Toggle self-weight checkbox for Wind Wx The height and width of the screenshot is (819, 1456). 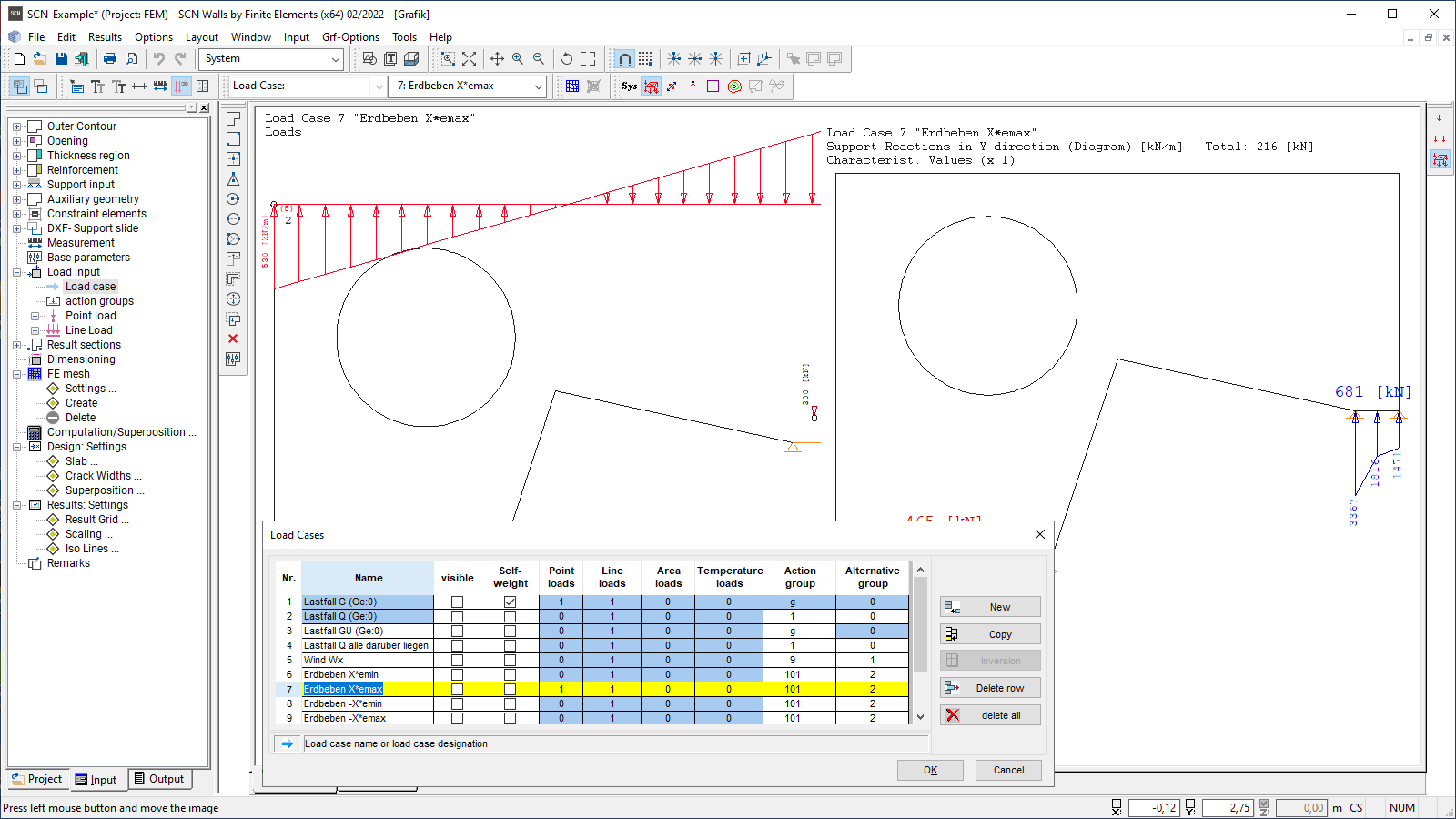(x=511, y=660)
